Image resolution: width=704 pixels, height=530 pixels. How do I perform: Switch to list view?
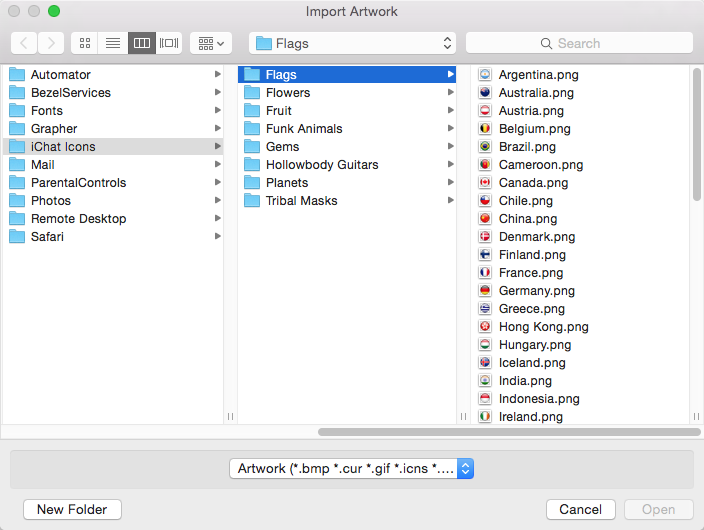tap(113, 43)
